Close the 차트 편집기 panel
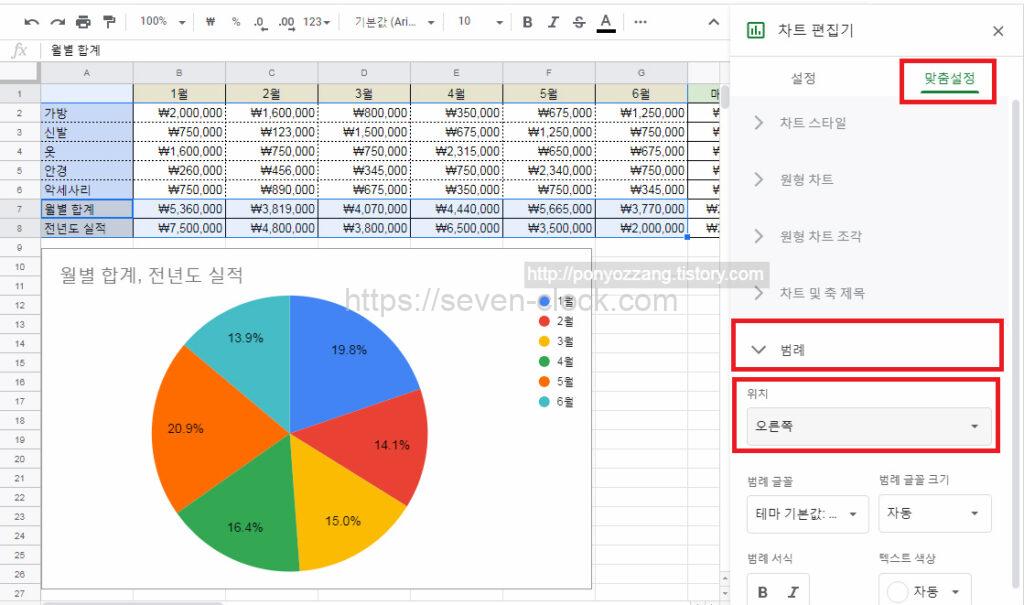 998,31
